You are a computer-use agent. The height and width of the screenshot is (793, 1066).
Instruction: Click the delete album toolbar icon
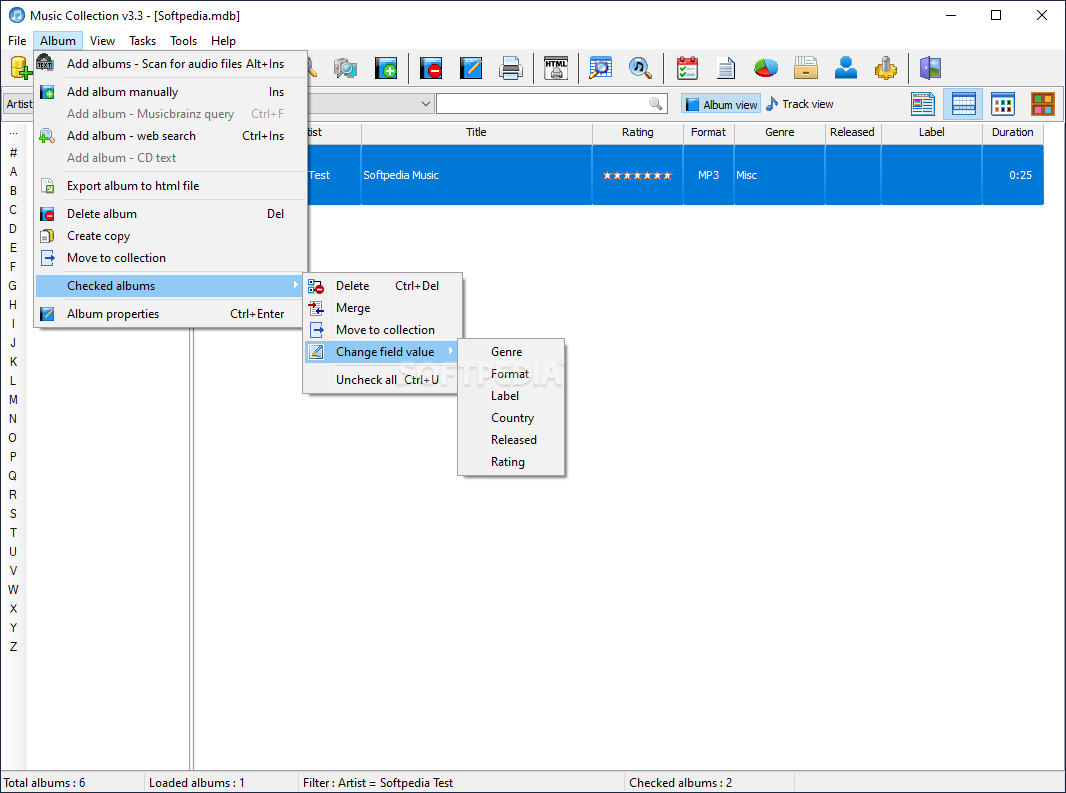431,68
